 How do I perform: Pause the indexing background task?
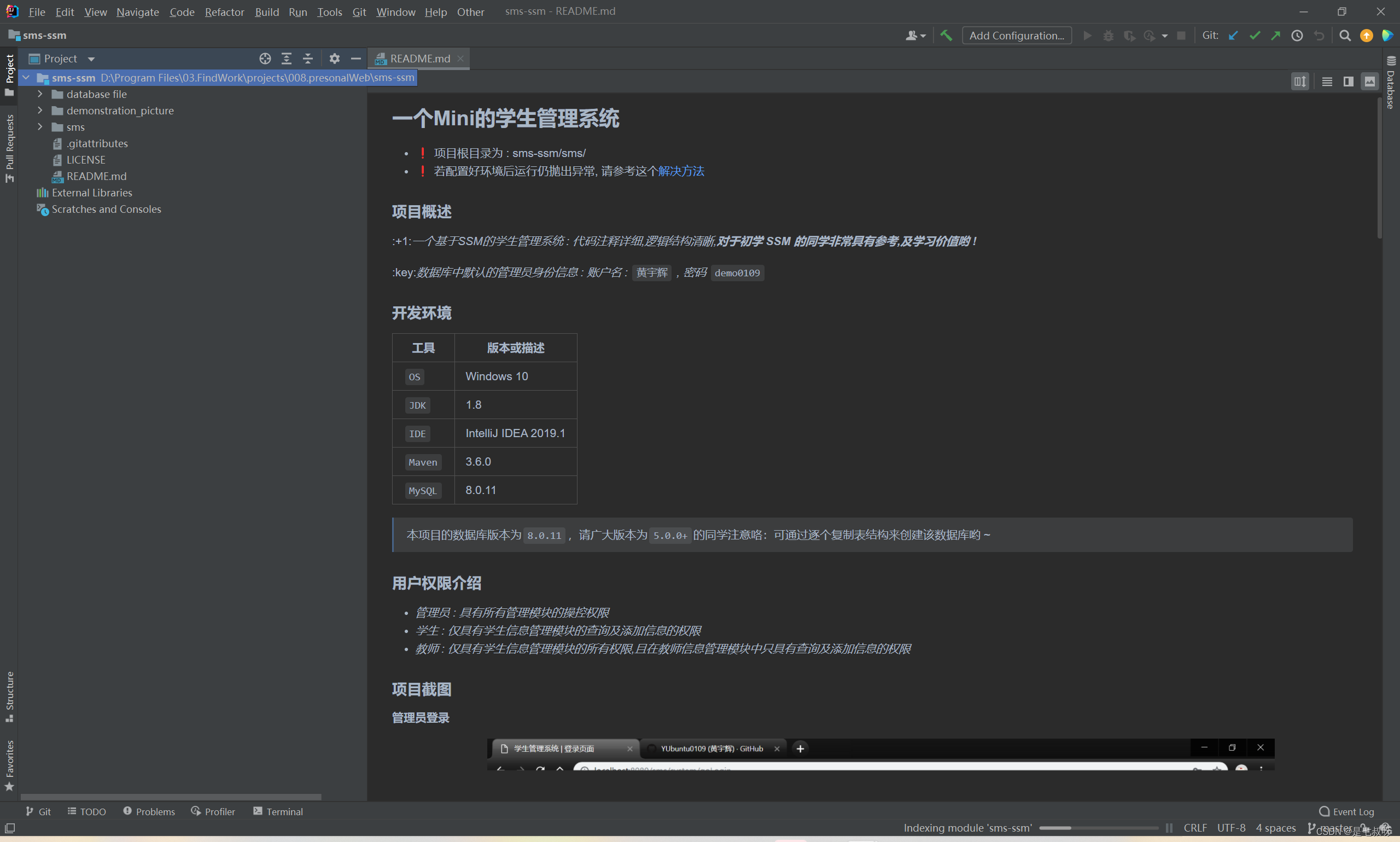click(x=1169, y=828)
